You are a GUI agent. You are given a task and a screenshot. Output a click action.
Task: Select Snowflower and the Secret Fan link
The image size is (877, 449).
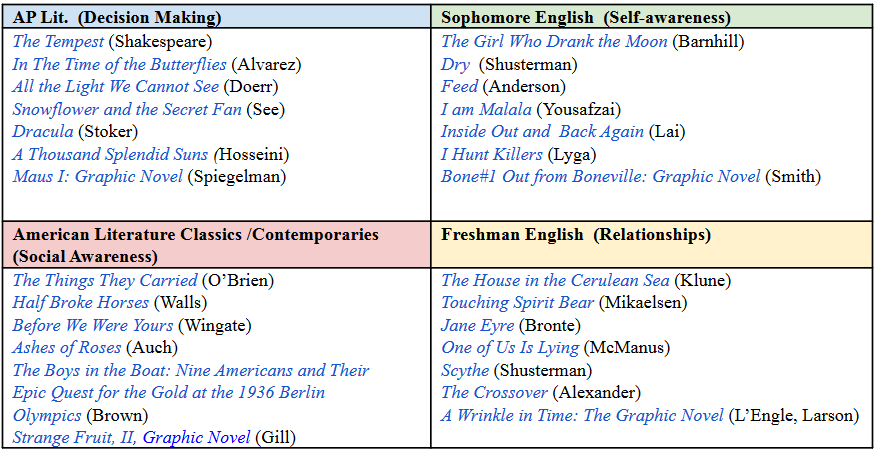click(x=127, y=109)
